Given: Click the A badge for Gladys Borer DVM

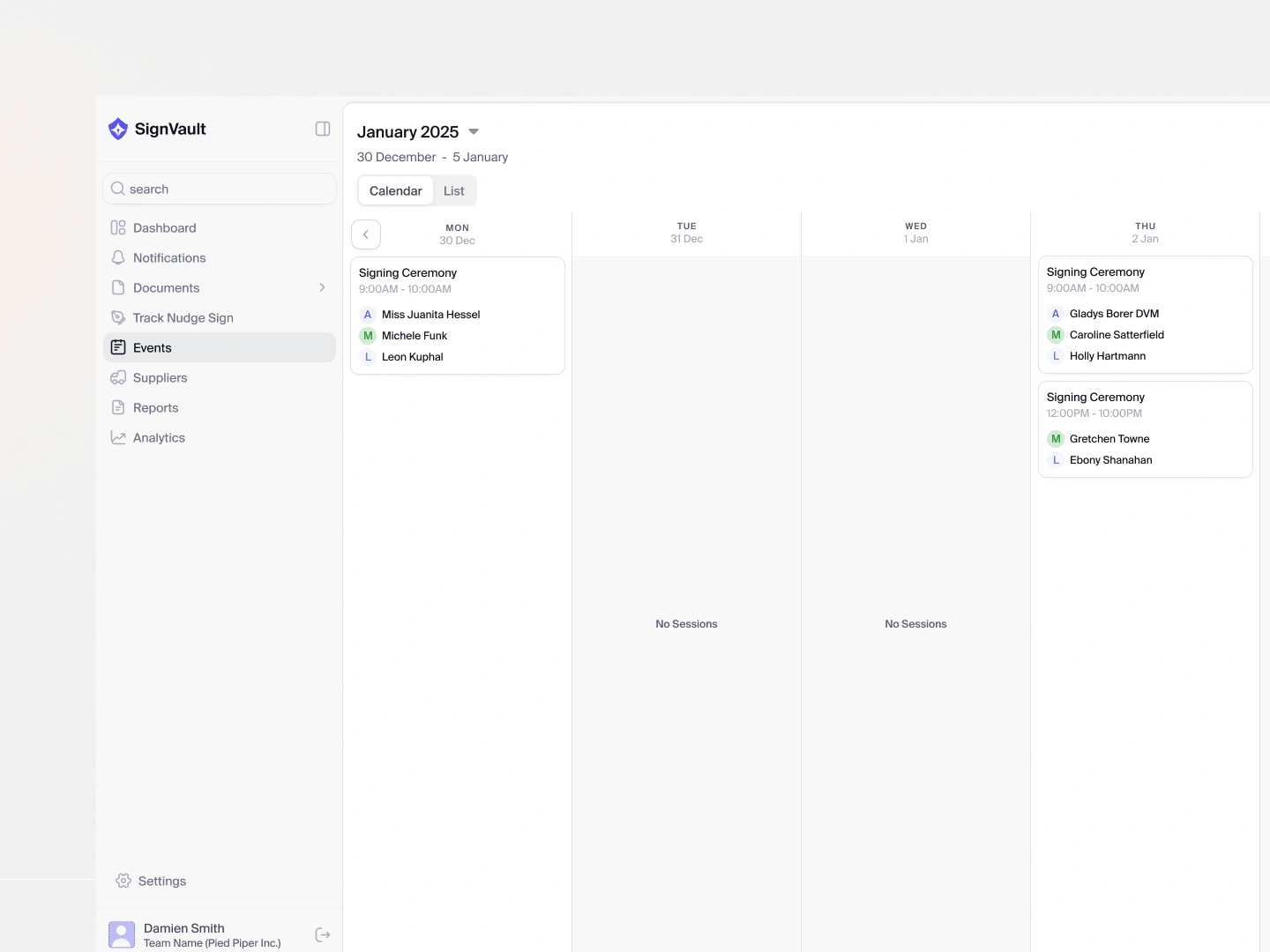Looking at the screenshot, I should [1056, 314].
